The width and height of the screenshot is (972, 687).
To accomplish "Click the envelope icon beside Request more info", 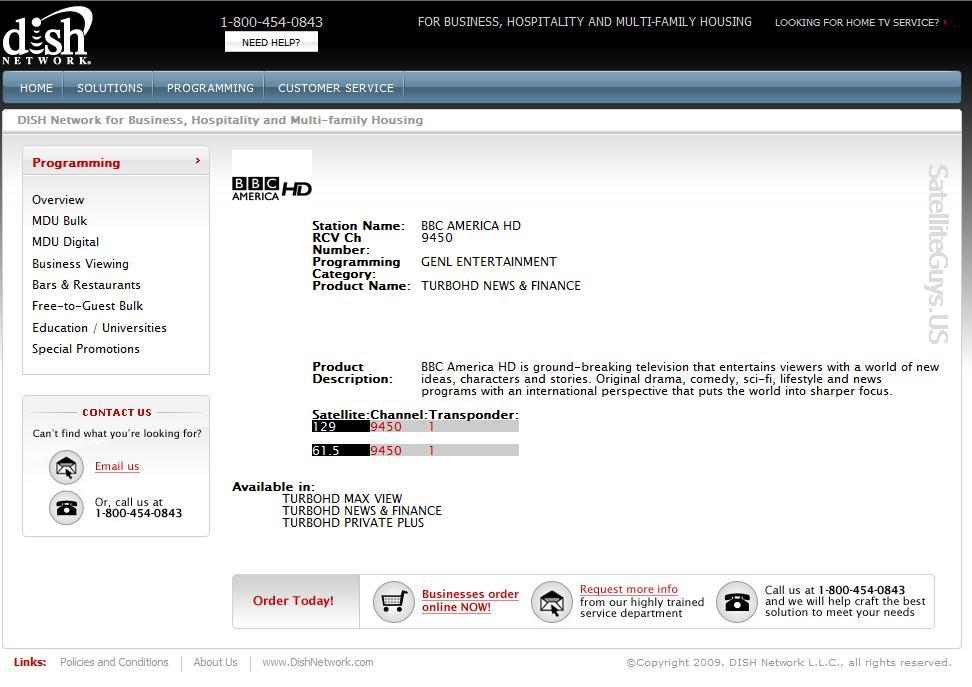I will point(552,601).
